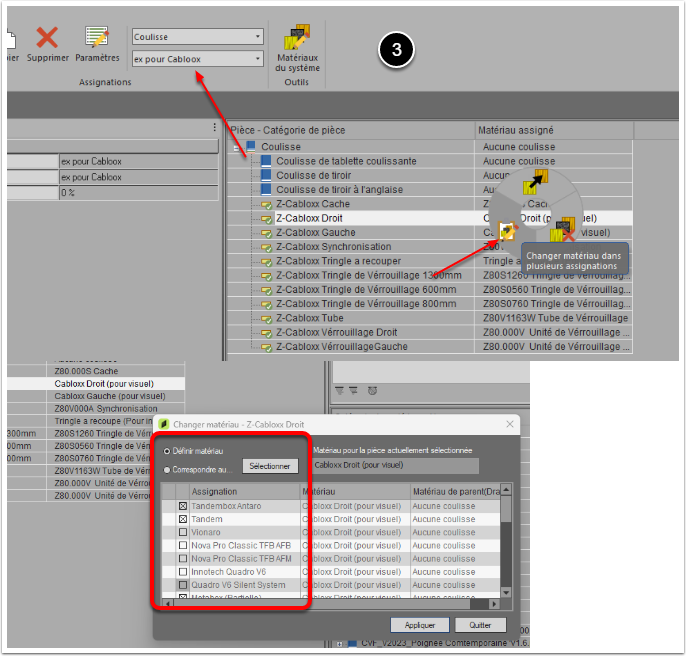Viewport: 686px width, 656px height.
Task: Click the Coulisse de tiroir blue icon
Action: click(266, 175)
